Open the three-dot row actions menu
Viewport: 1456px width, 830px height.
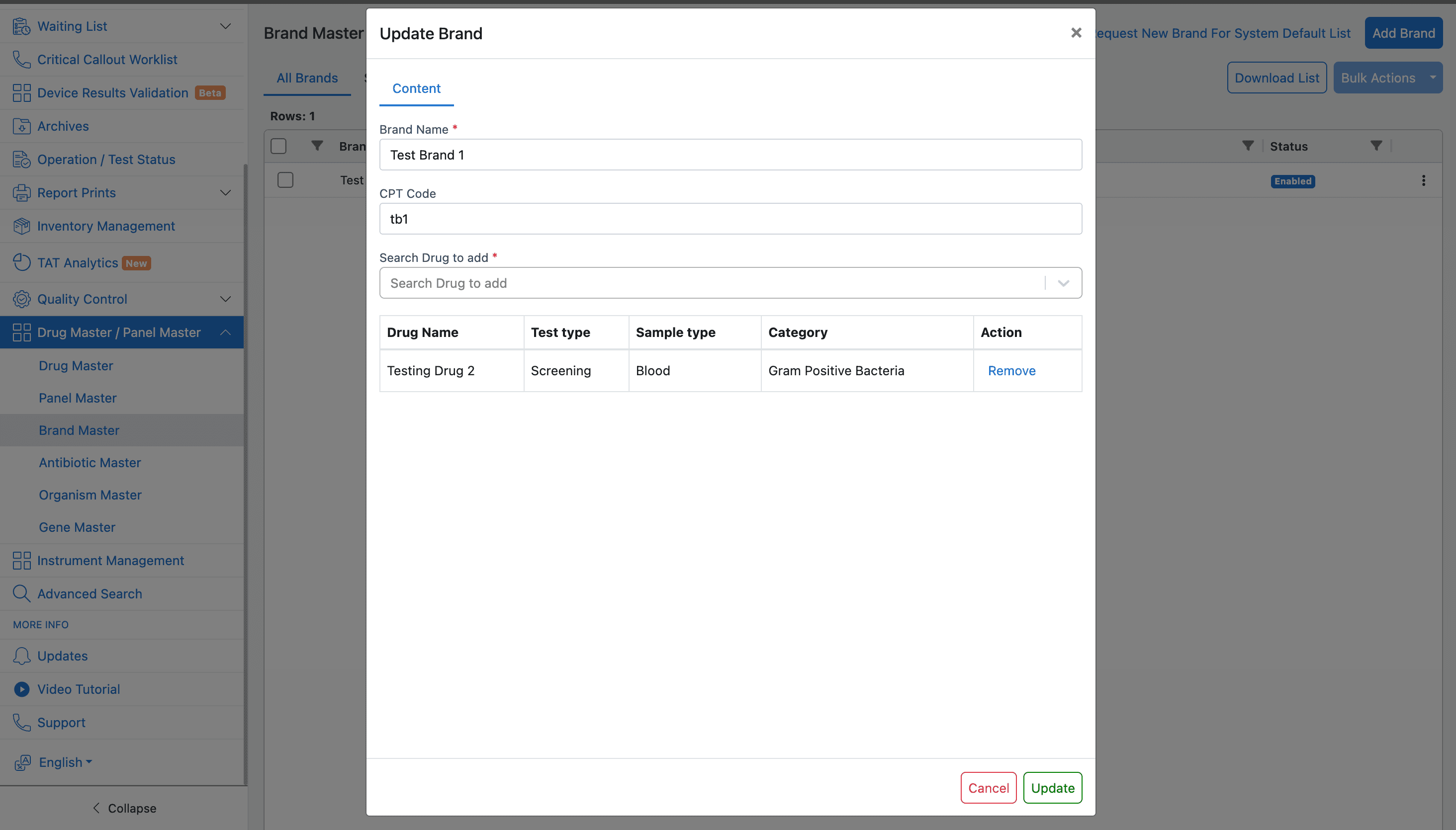[x=1424, y=181]
